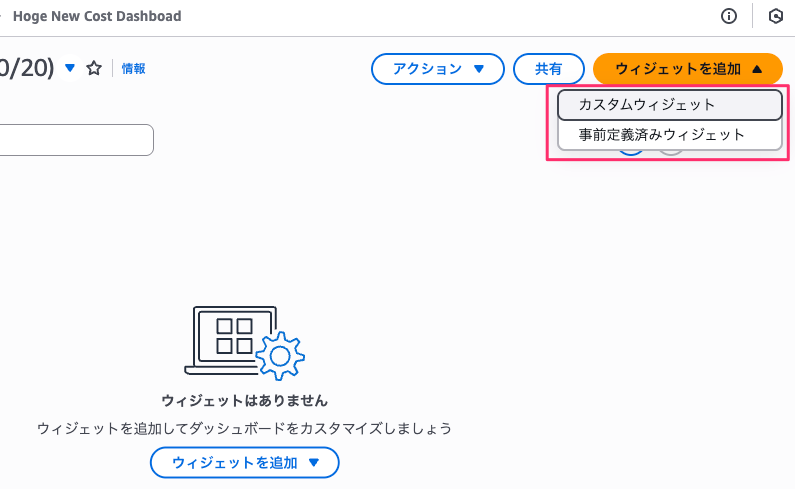Click the ダッシュボードをカスタマイズしましょう description text
This screenshot has height=489, width=795.
[x=320, y=429]
